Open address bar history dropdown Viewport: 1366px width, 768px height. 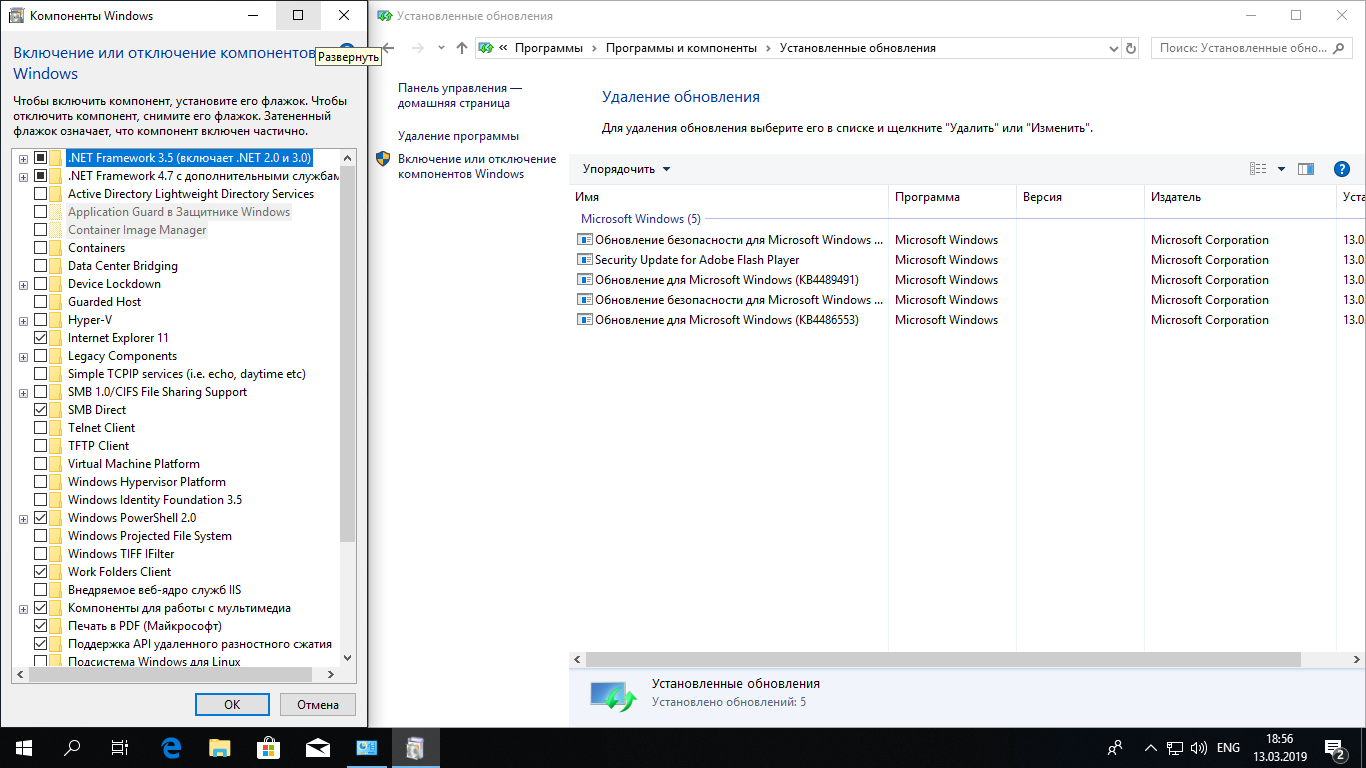tap(1114, 48)
